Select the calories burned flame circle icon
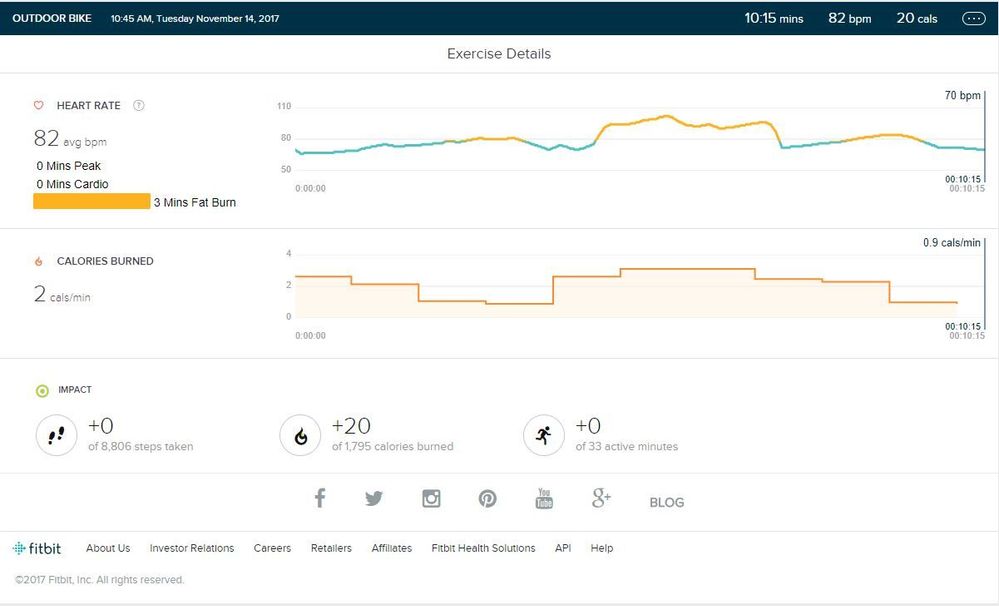This screenshot has width=999, height=606. 300,435
